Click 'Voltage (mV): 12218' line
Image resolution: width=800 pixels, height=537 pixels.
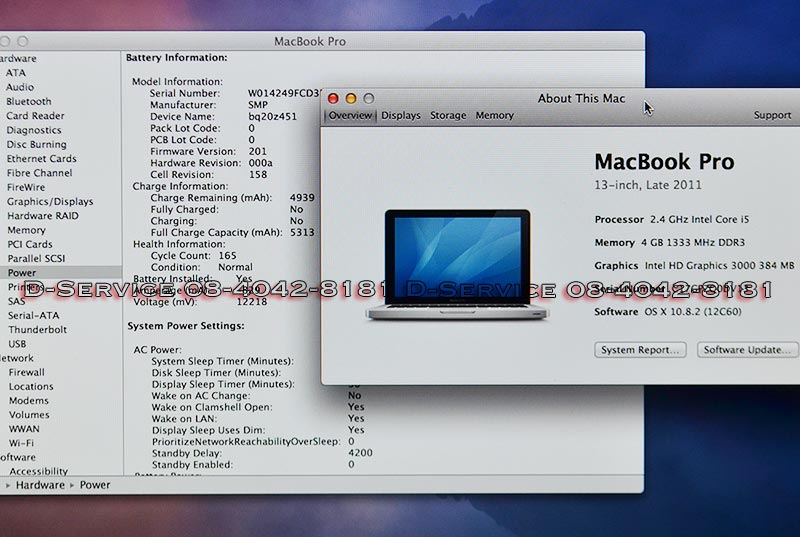point(200,302)
